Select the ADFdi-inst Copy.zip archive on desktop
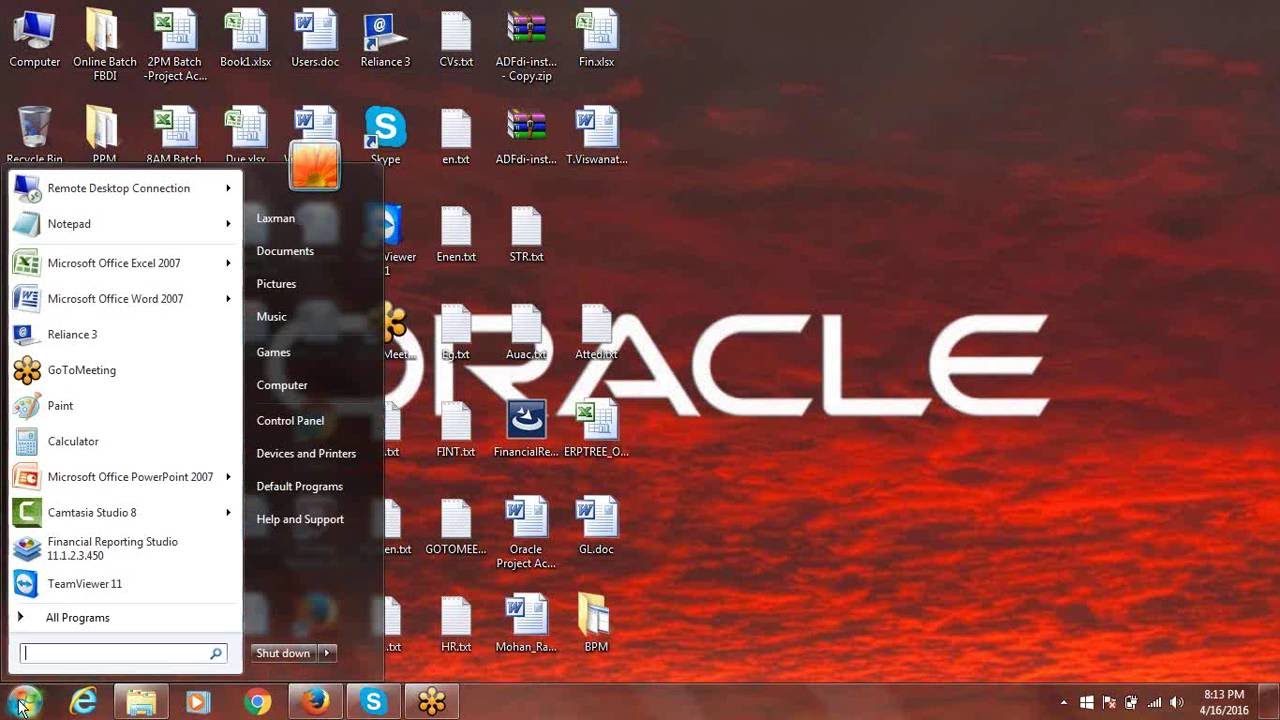The width and height of the screenshot is (1280, 720). 526,45
